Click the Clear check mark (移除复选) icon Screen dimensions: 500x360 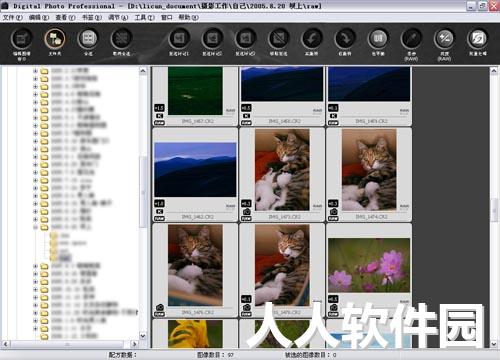(x=278, y=39)
